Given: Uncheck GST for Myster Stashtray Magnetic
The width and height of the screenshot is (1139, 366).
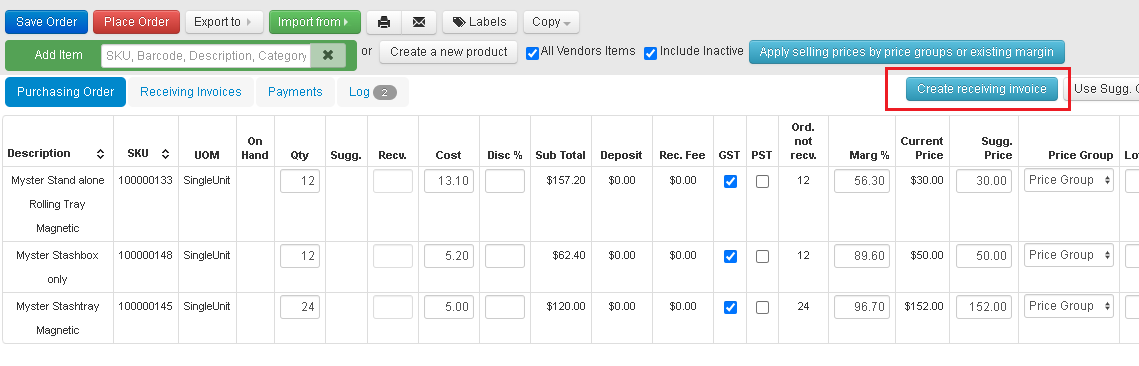Looking at the screenshot, I should (730, 307).
